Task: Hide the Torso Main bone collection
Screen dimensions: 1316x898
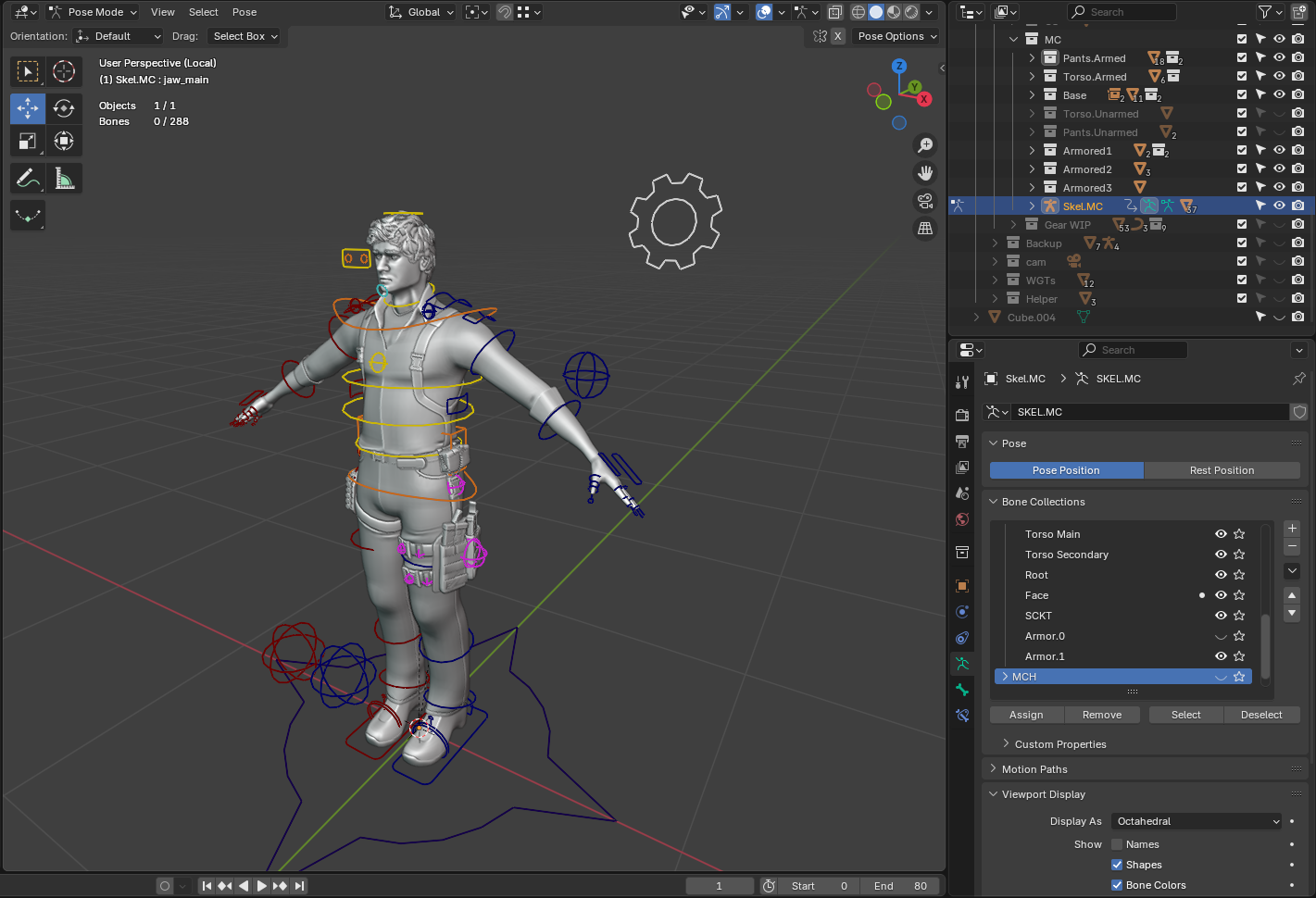Action: click(x=1221, y=534)
